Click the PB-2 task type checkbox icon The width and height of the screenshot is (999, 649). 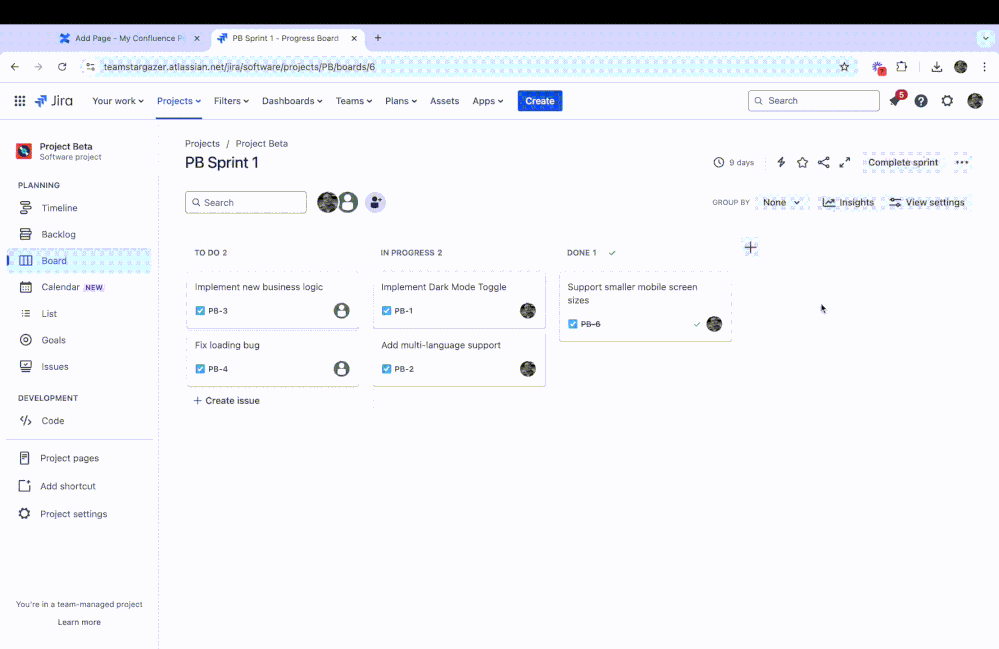[386, 369]
